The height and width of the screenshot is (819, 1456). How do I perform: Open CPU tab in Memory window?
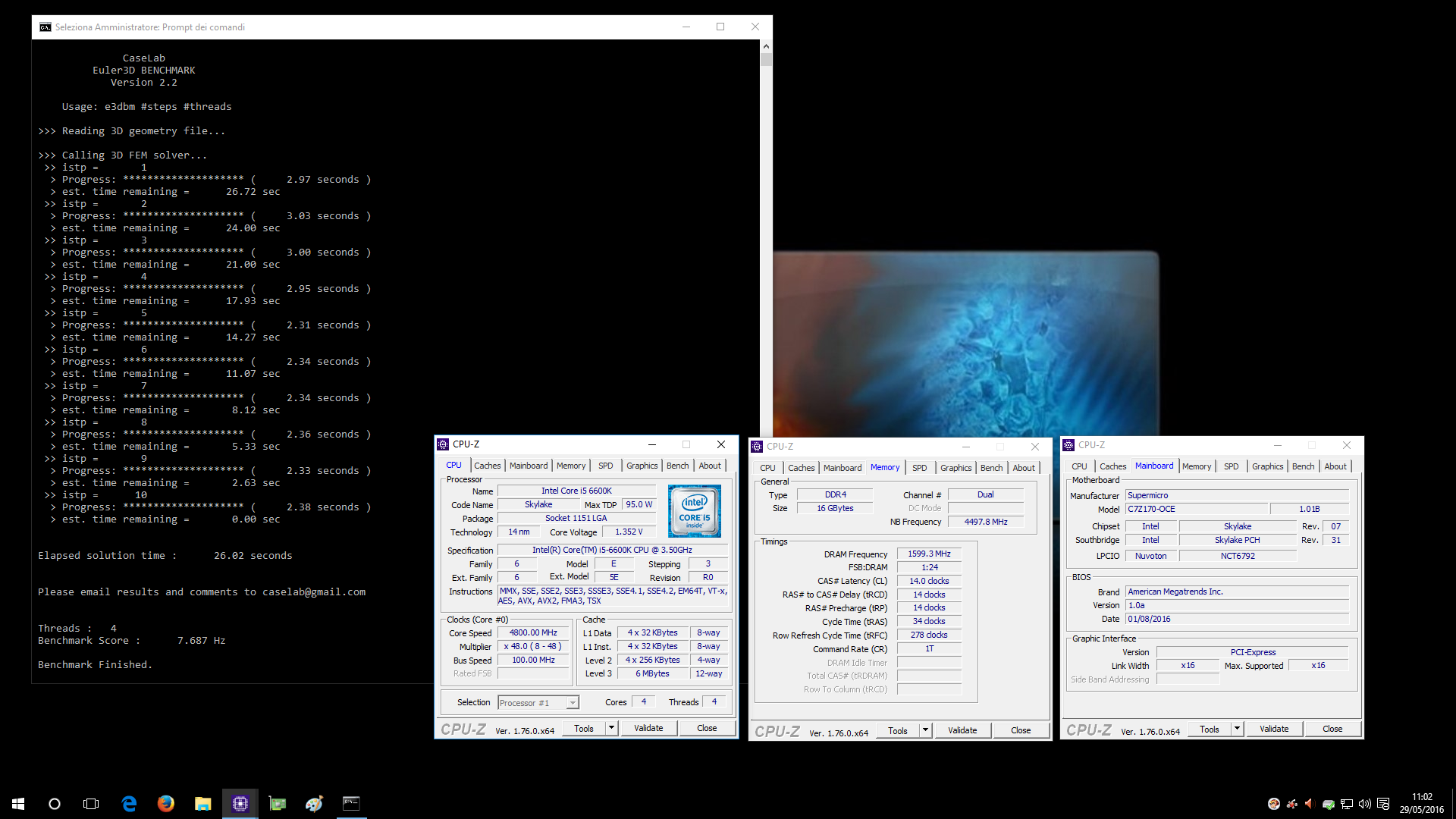pyautogui.click(x=768, y=468)
